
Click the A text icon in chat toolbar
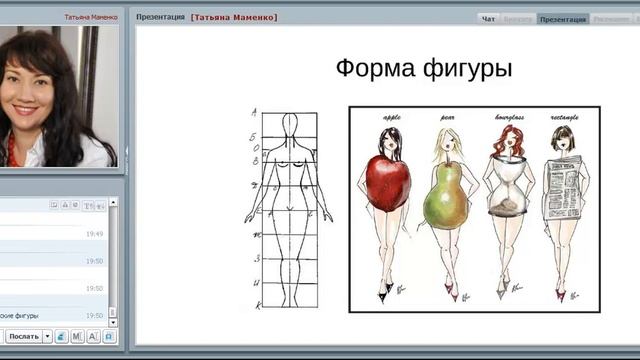93,336
